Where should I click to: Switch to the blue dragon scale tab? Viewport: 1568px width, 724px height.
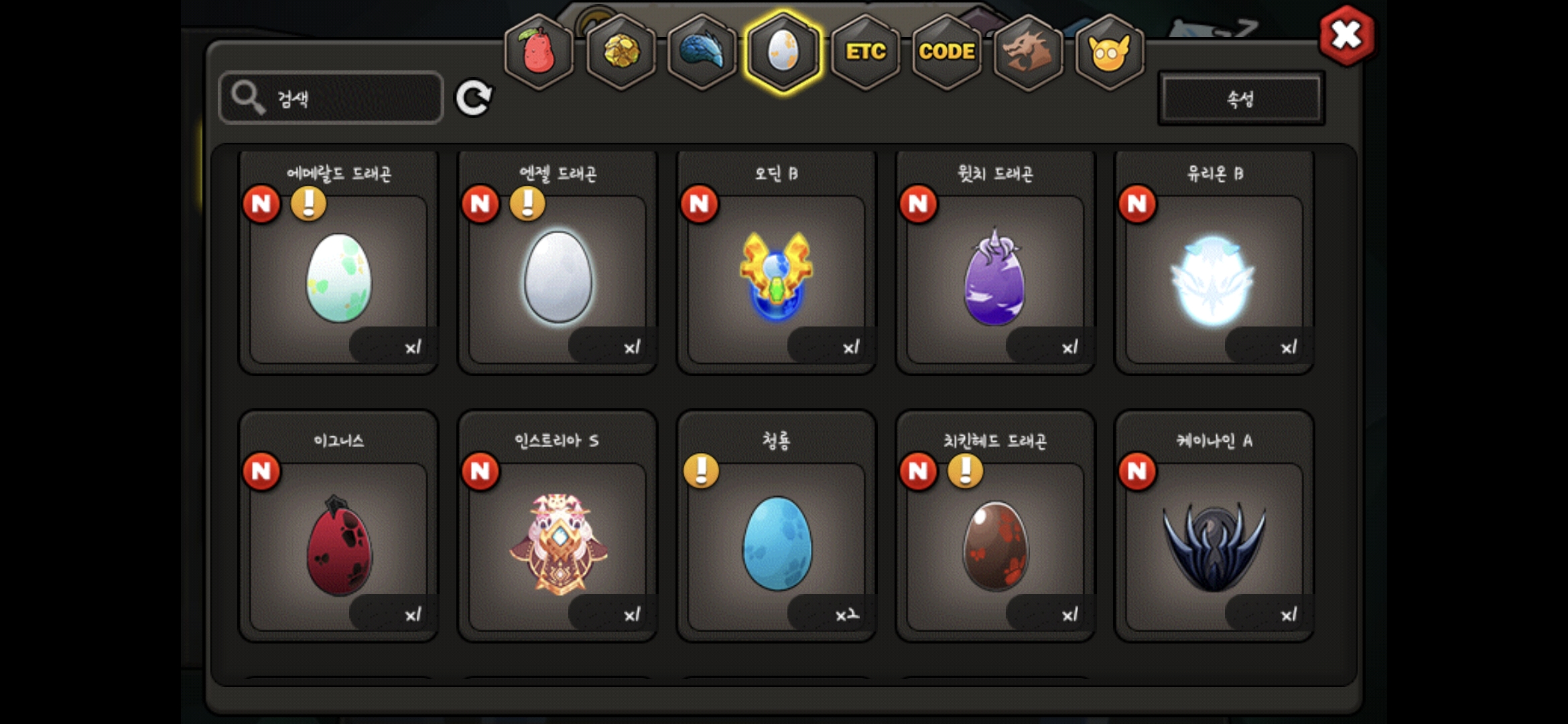click(x=702, y=52)
